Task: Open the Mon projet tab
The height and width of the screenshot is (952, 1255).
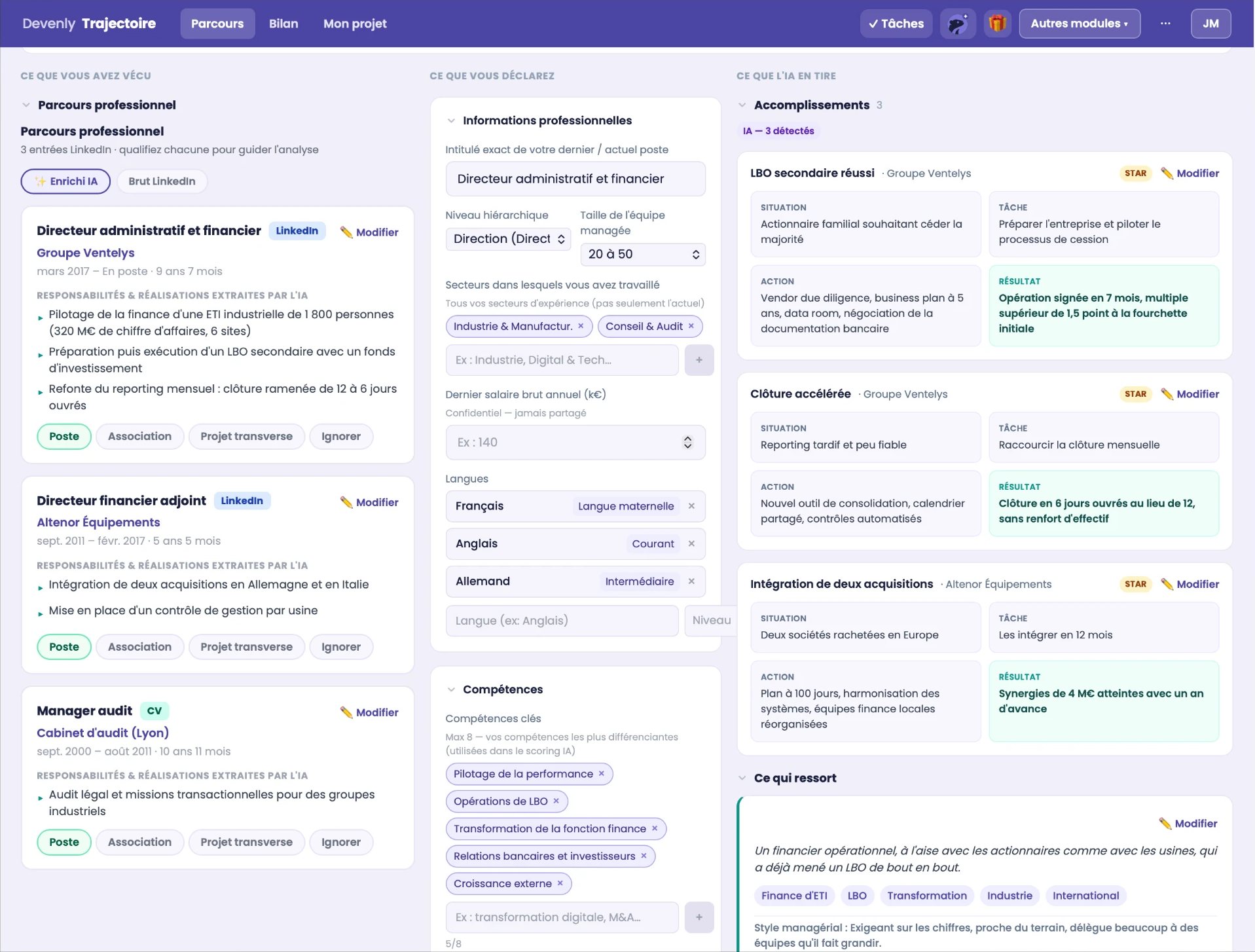Action: (x=355, y=24)
